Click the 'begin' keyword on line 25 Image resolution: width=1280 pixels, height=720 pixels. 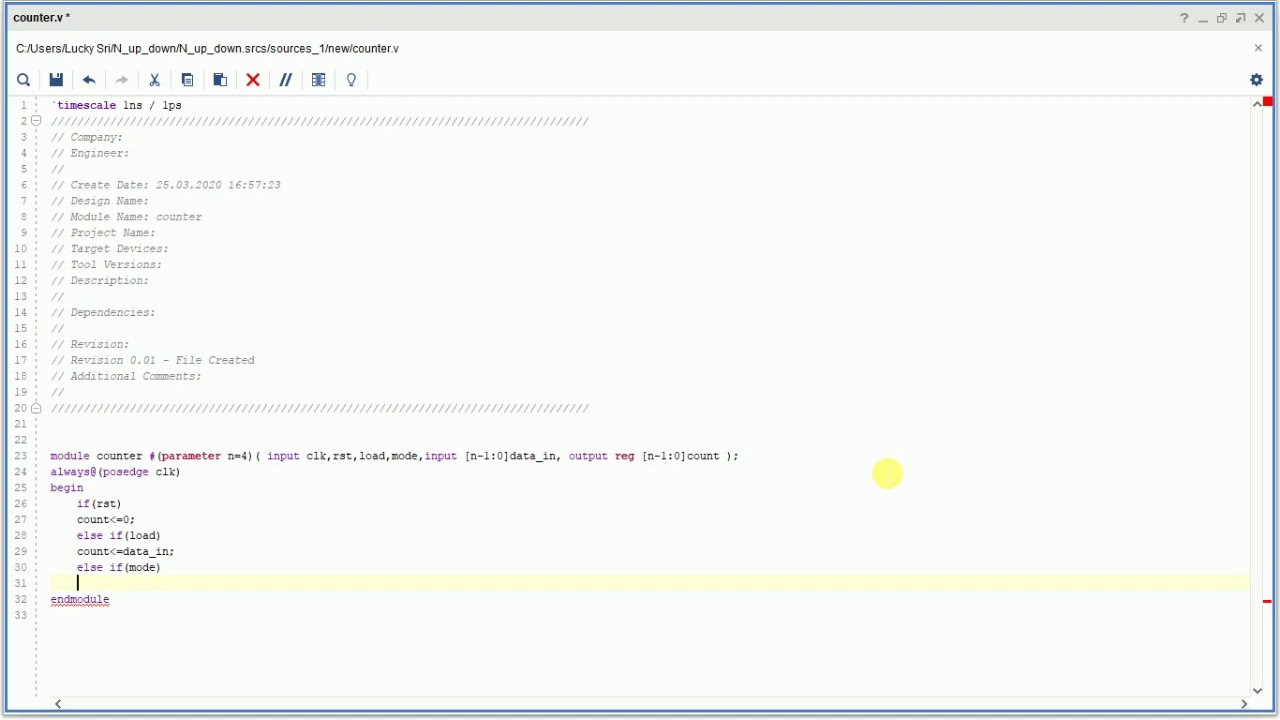click(x=67, y=488)
